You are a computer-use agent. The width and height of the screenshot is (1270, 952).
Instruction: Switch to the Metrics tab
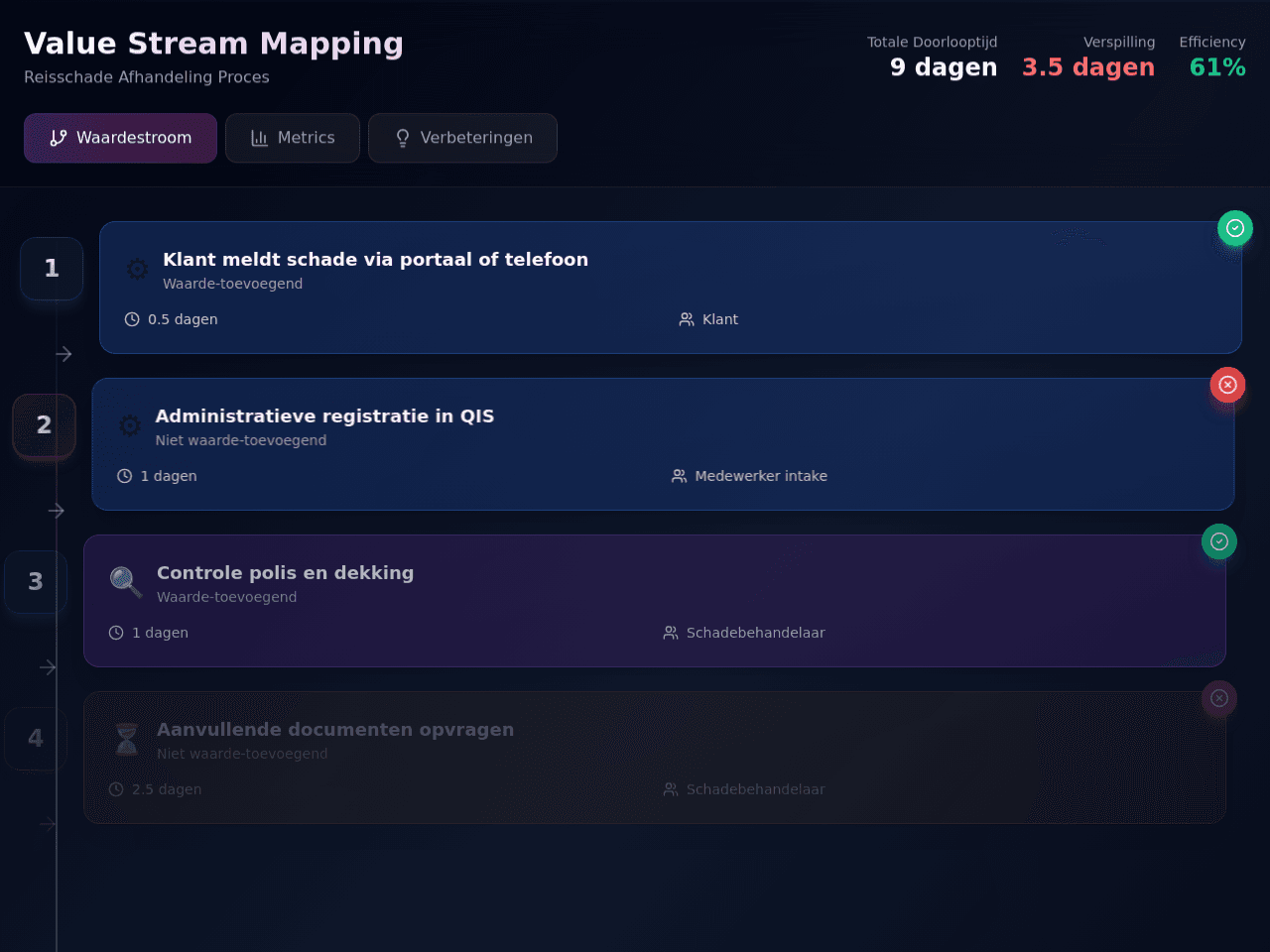tap(293, 138)
